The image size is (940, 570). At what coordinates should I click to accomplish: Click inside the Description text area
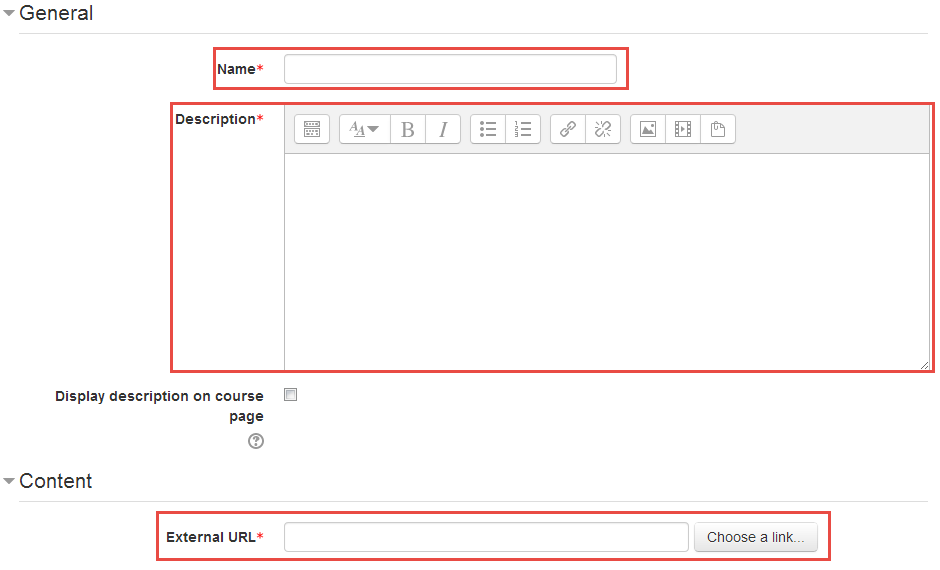coord(606,262)
